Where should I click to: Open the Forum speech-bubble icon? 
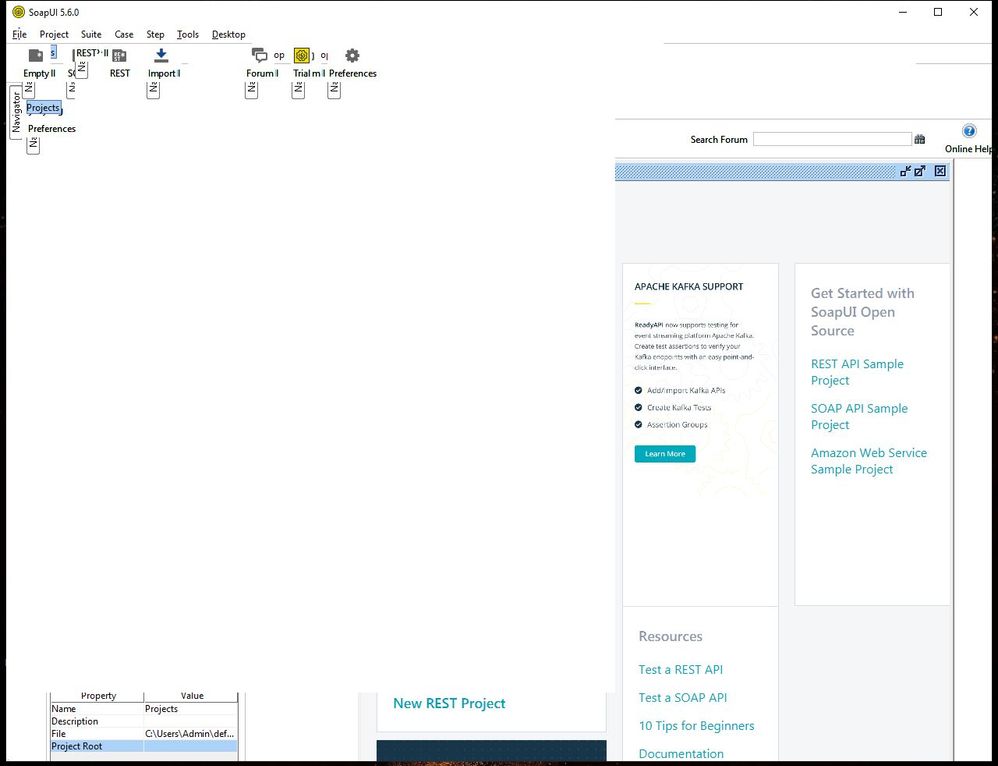(259, 56)
